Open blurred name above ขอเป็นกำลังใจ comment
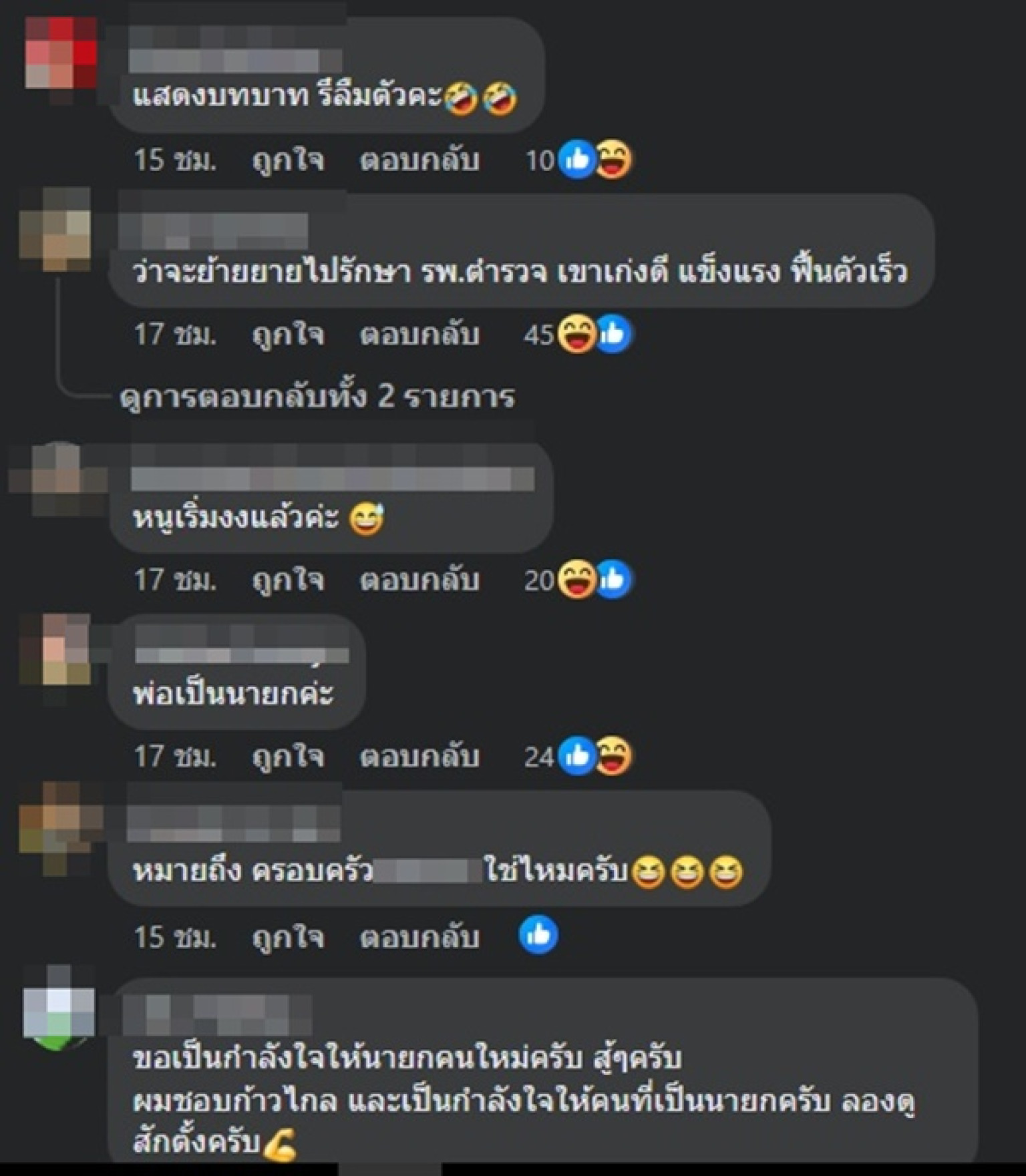Viewport: 1026px width, 1176px height. (x=218, y=1015)
